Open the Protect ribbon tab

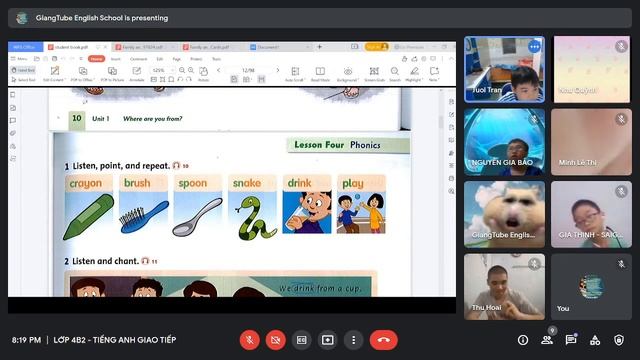[x=196, y=59]
